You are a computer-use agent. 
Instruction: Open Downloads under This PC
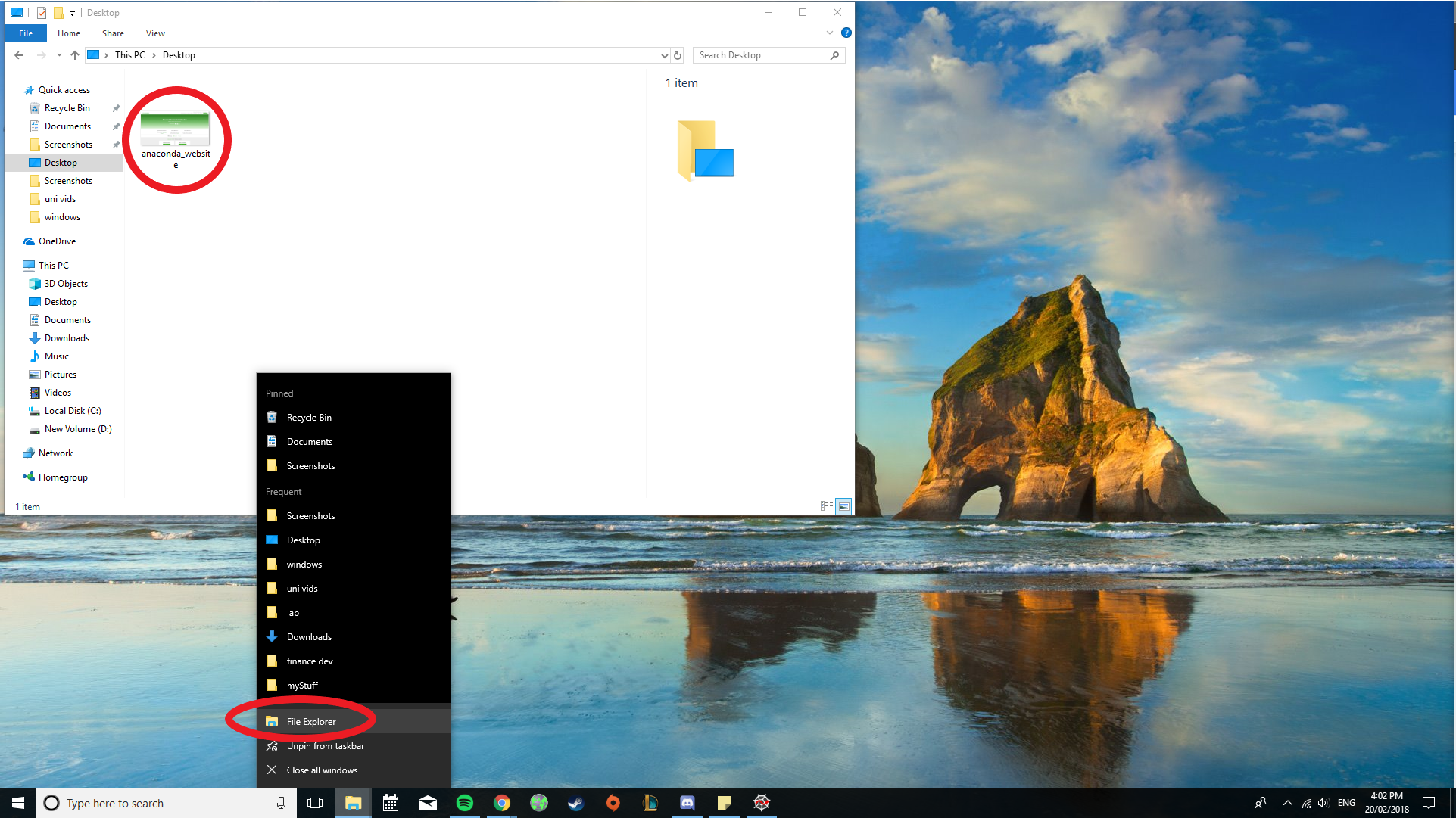(x=67, y=338)
